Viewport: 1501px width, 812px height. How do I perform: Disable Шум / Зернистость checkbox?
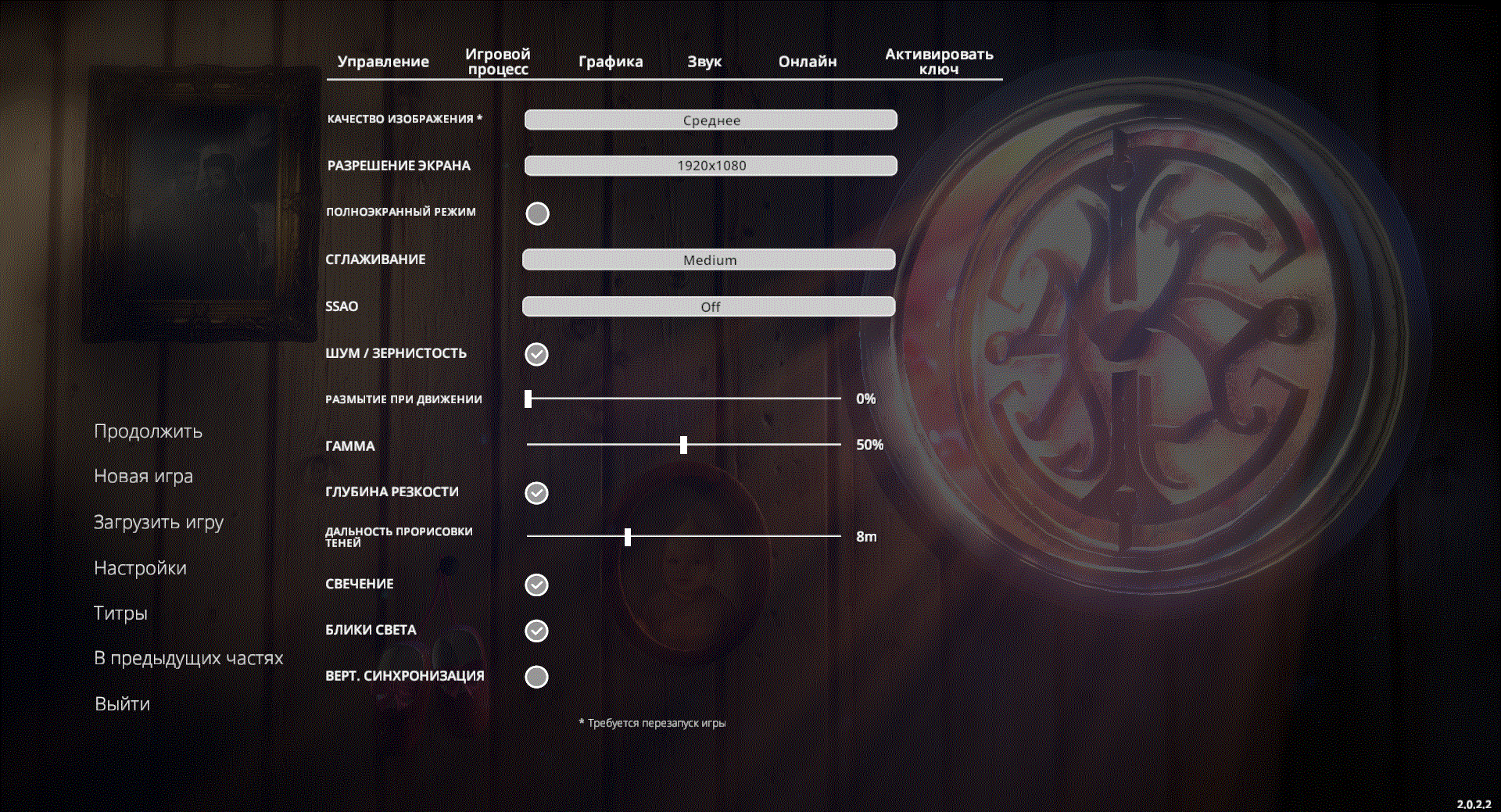click(536, 354)
